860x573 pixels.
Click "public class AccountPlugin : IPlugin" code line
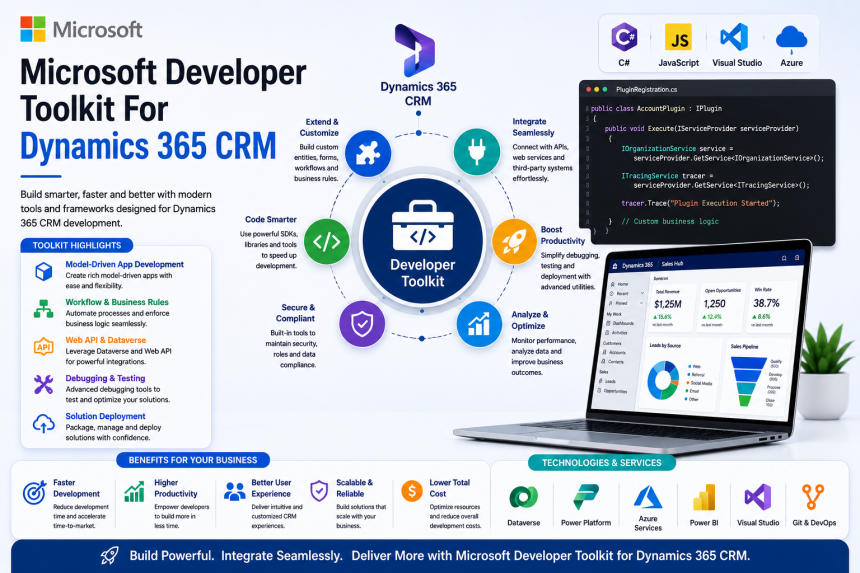point(656,109)
